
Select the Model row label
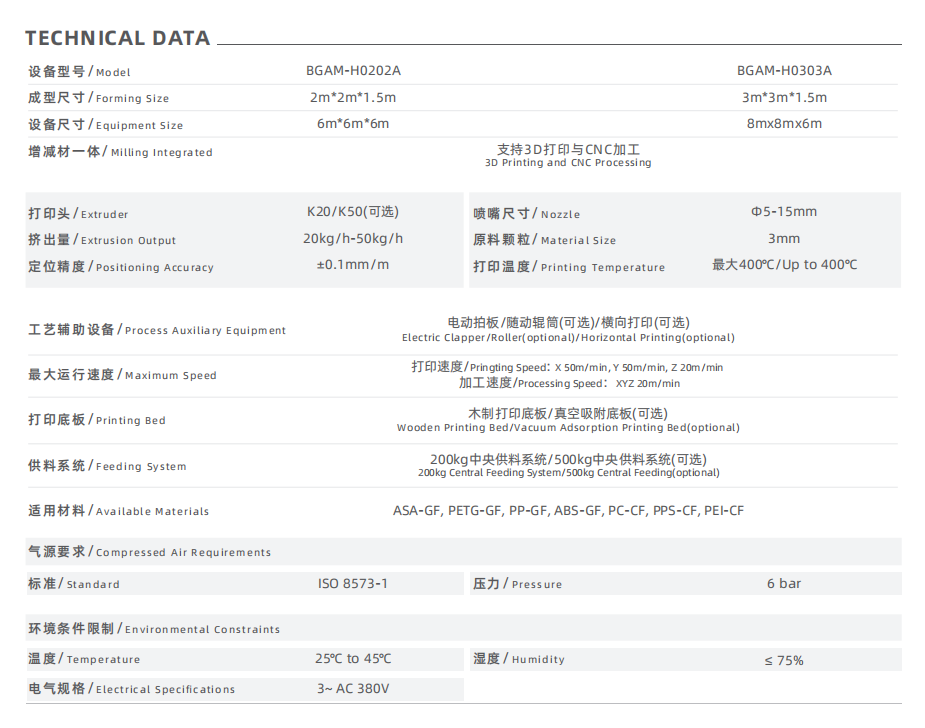click(x=79, y=71)
